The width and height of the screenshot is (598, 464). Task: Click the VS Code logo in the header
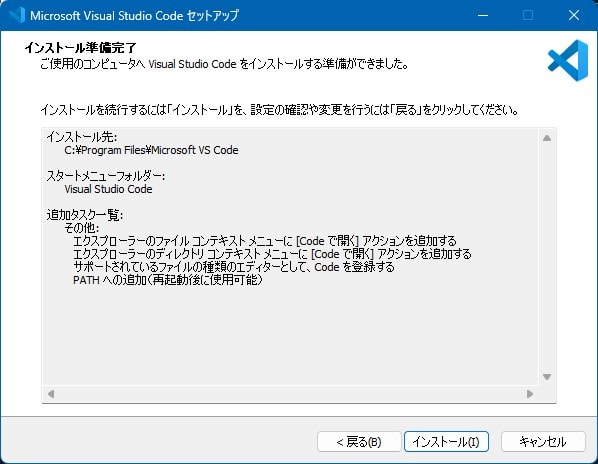(x=568, y=61)
